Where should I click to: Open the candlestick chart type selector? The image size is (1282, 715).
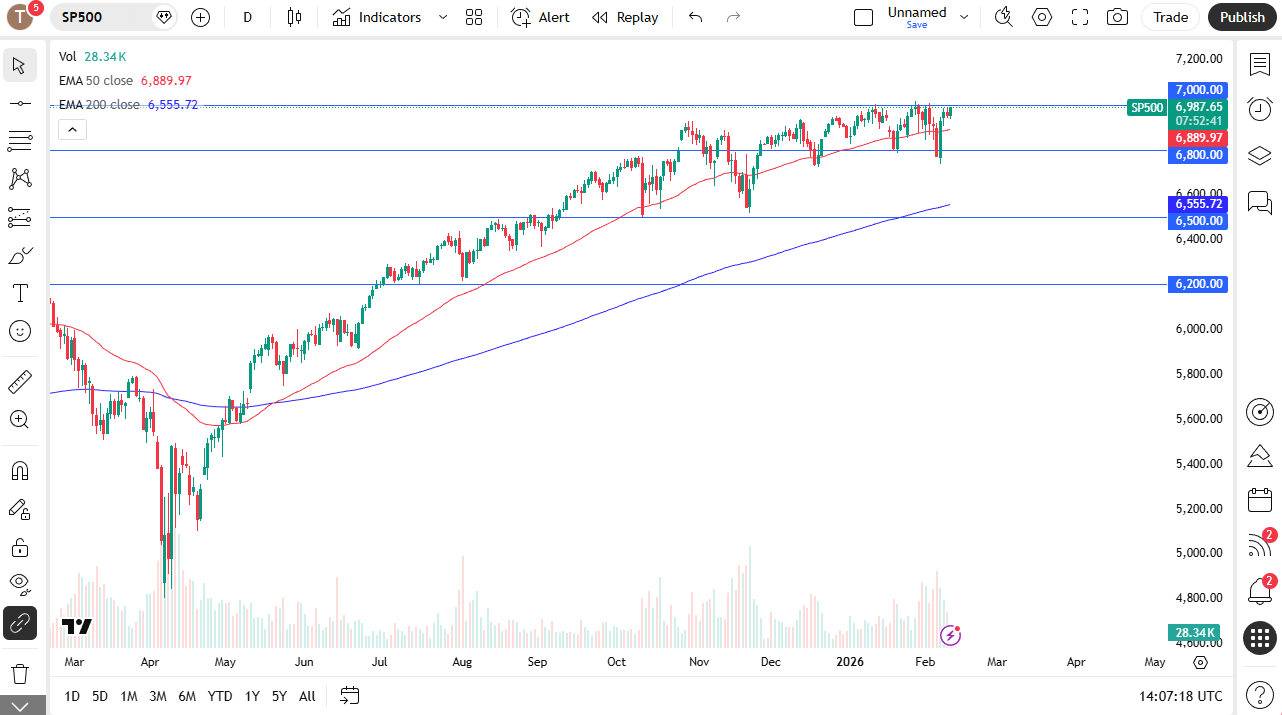(x=294, y=17)
